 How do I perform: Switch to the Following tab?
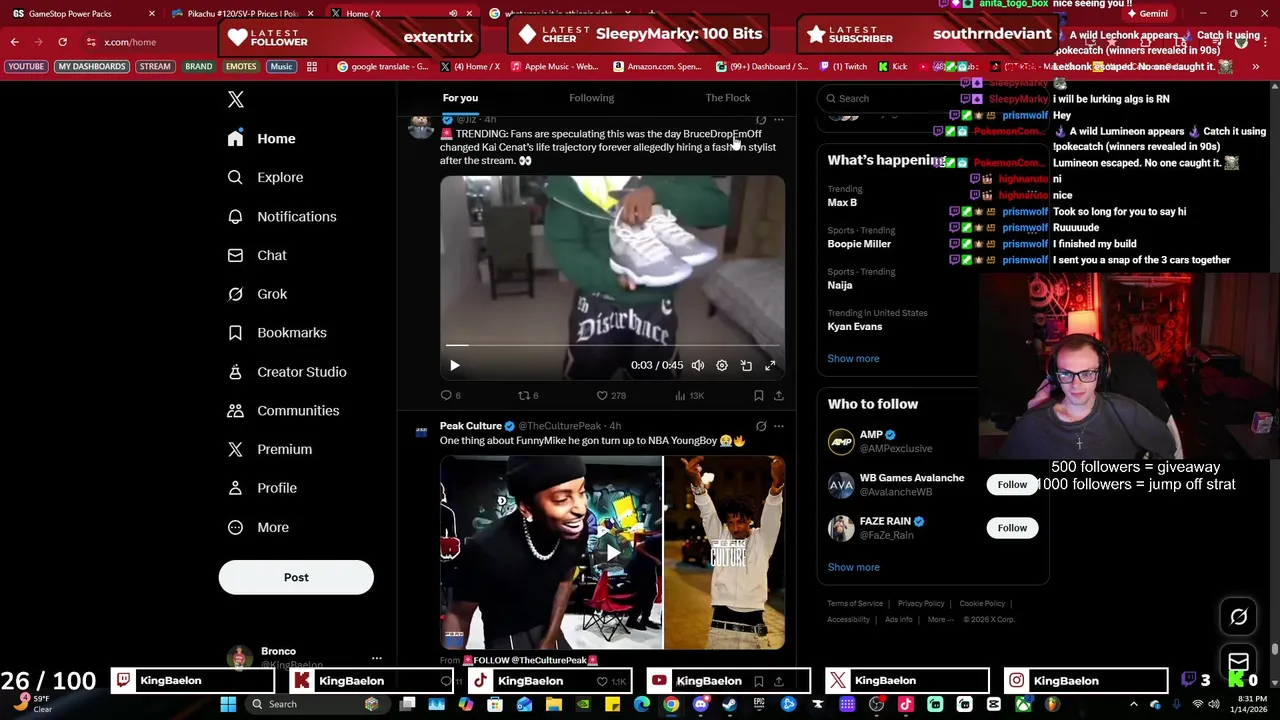[591, 98]
